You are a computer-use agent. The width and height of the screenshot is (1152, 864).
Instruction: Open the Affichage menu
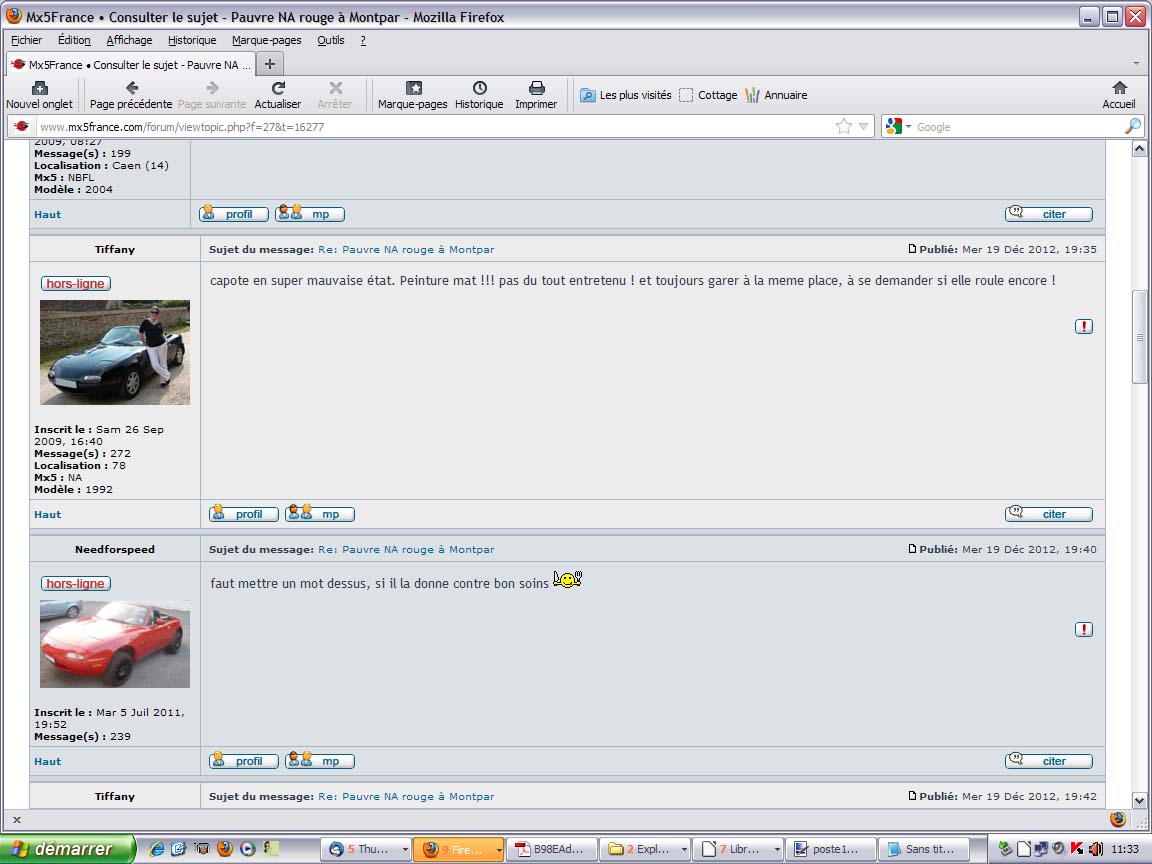pos(129,40)
